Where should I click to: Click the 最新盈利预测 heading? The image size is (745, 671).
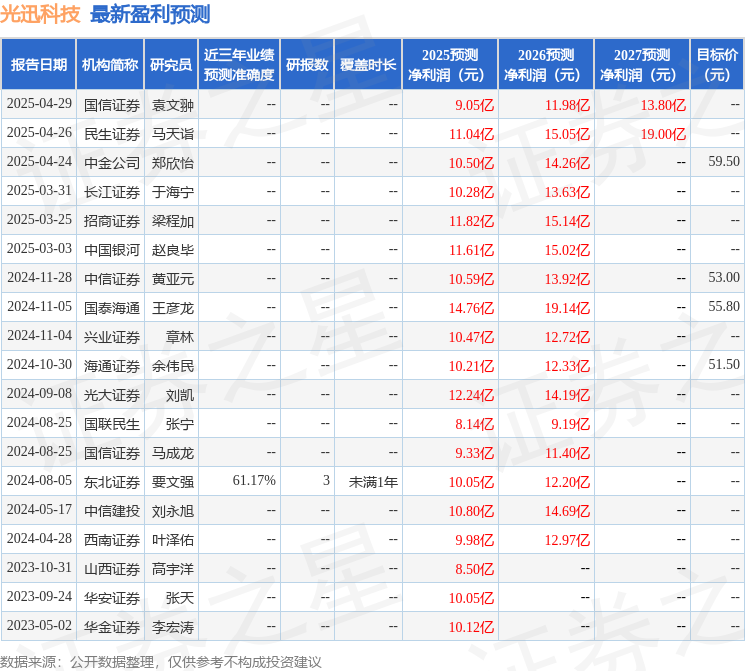pyautogui.click(x=150, y=14)
